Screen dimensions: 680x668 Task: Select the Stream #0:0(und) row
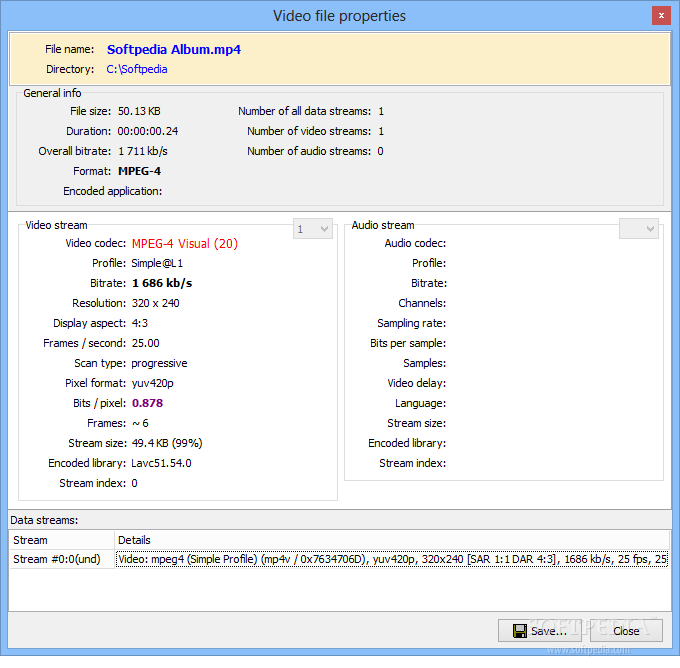pyautogui.click(x=338, y=559)
